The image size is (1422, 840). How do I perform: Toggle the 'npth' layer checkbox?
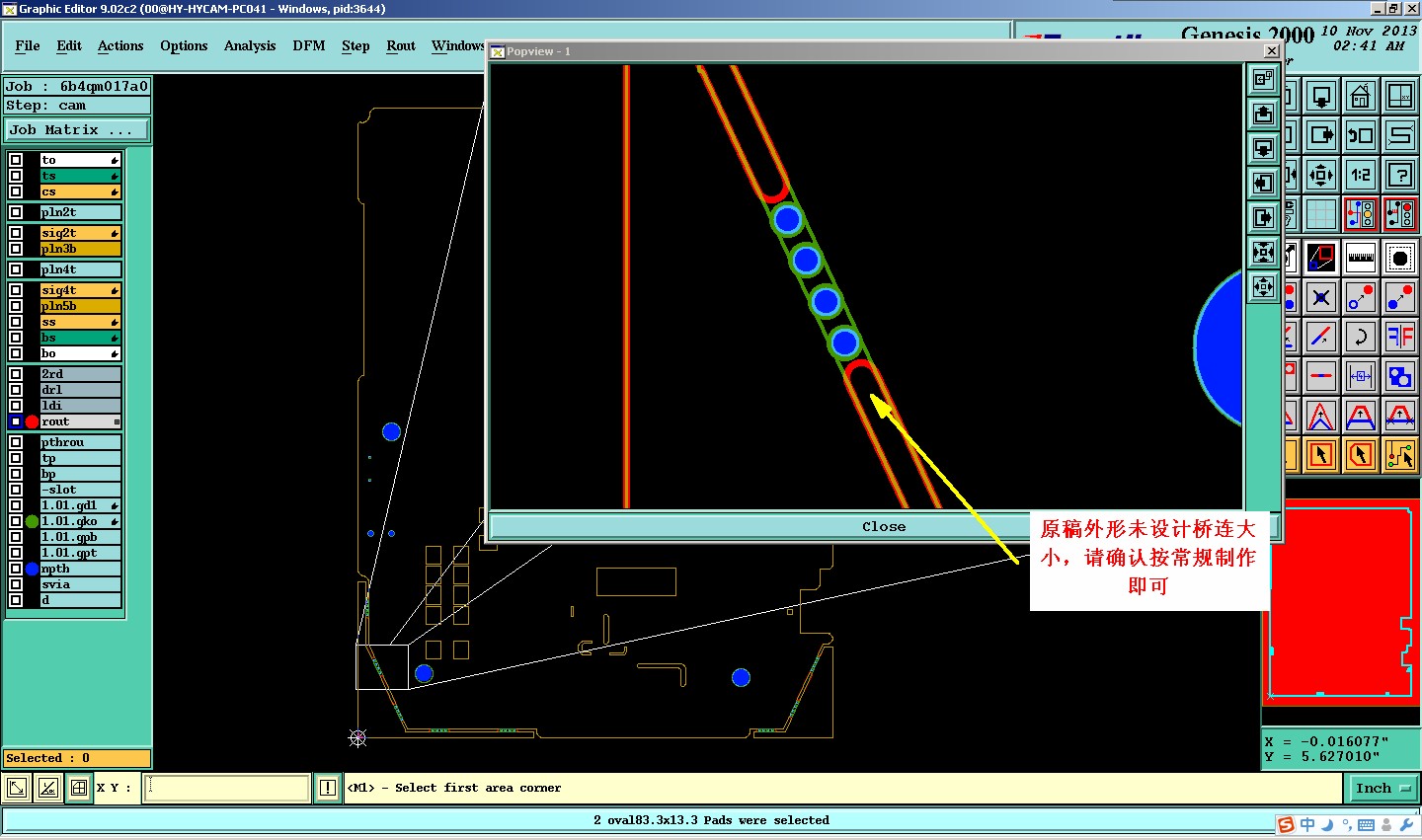coord(16,569)
